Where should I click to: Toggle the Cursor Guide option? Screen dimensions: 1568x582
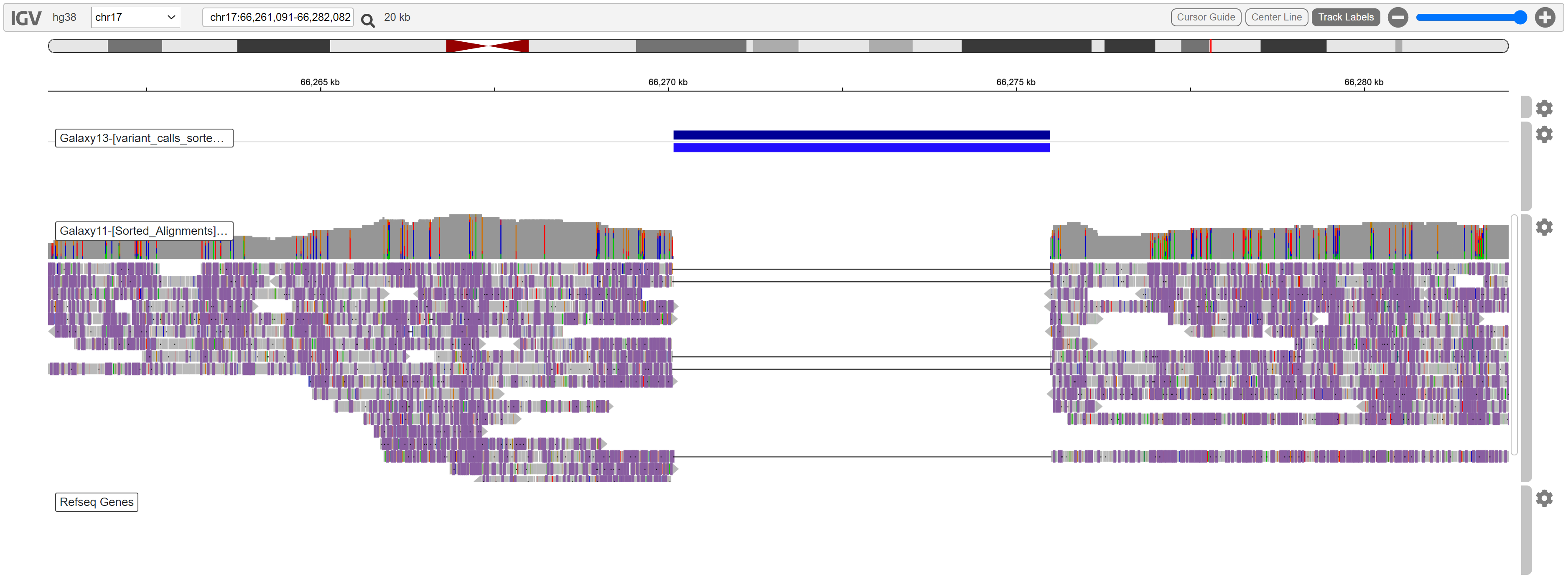[1205, 17]
